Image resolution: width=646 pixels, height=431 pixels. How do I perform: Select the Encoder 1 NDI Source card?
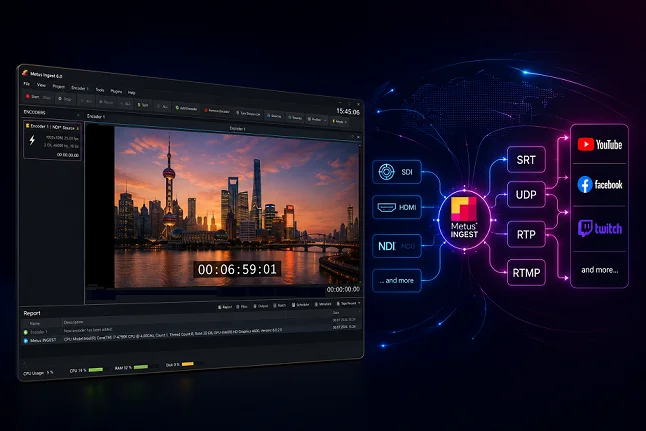(x=52, y=141)
